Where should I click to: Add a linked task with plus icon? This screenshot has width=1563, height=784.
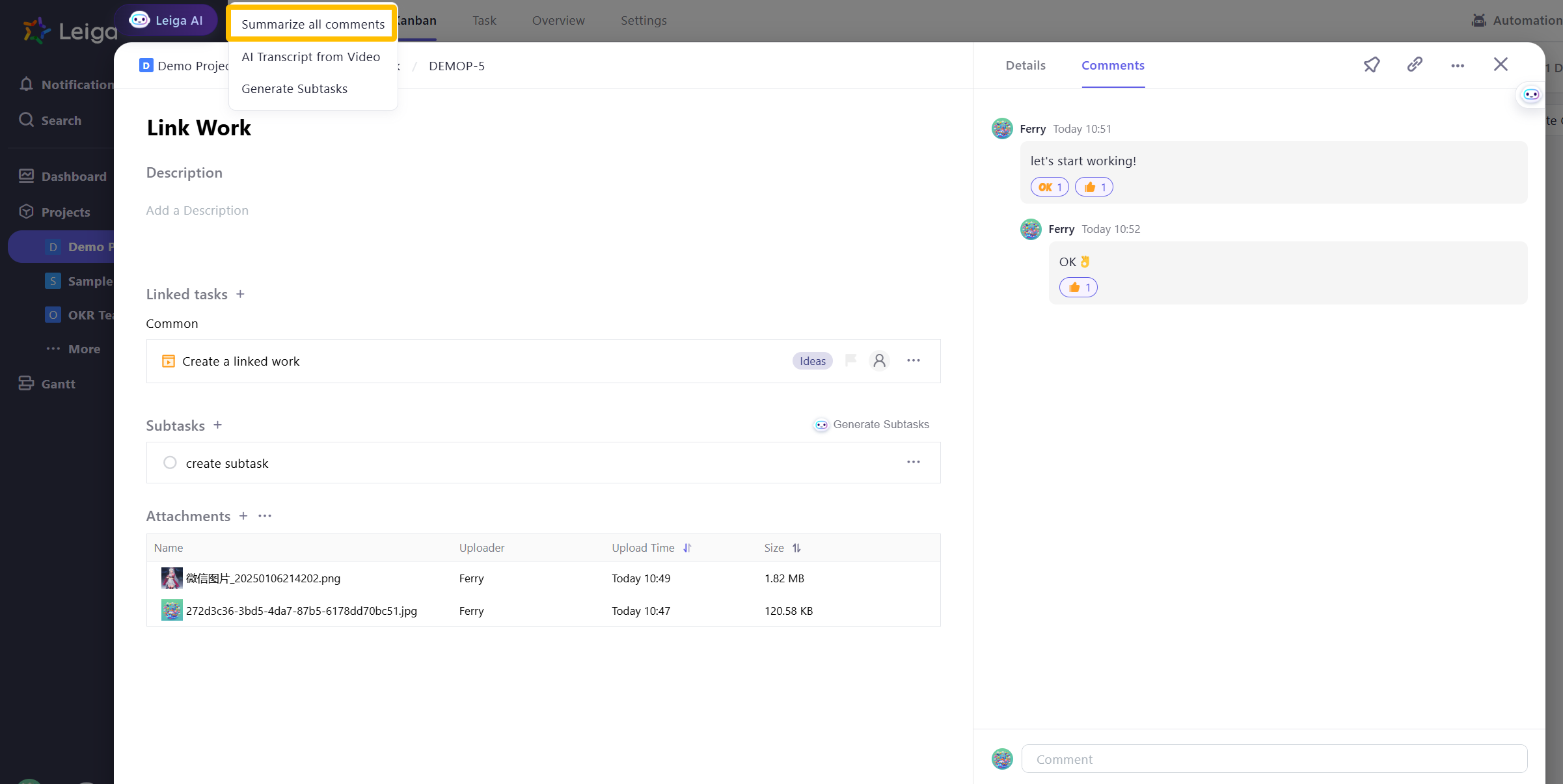(240, 294)
